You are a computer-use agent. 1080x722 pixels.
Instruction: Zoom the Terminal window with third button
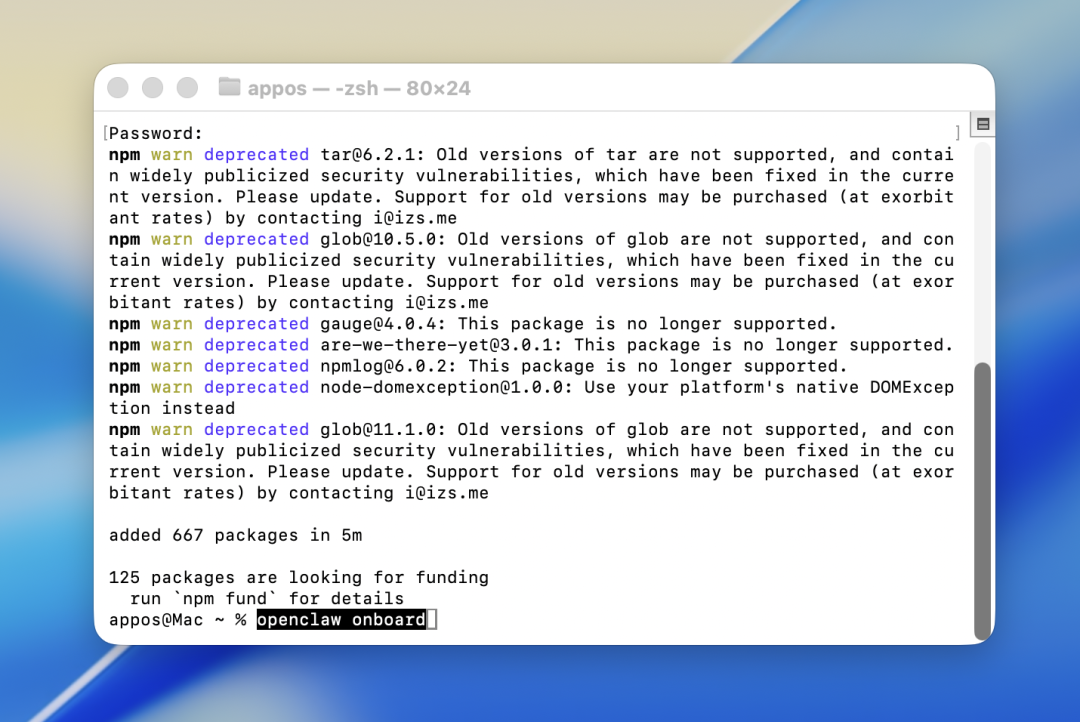pyautogui.click(x=187, y=88)
